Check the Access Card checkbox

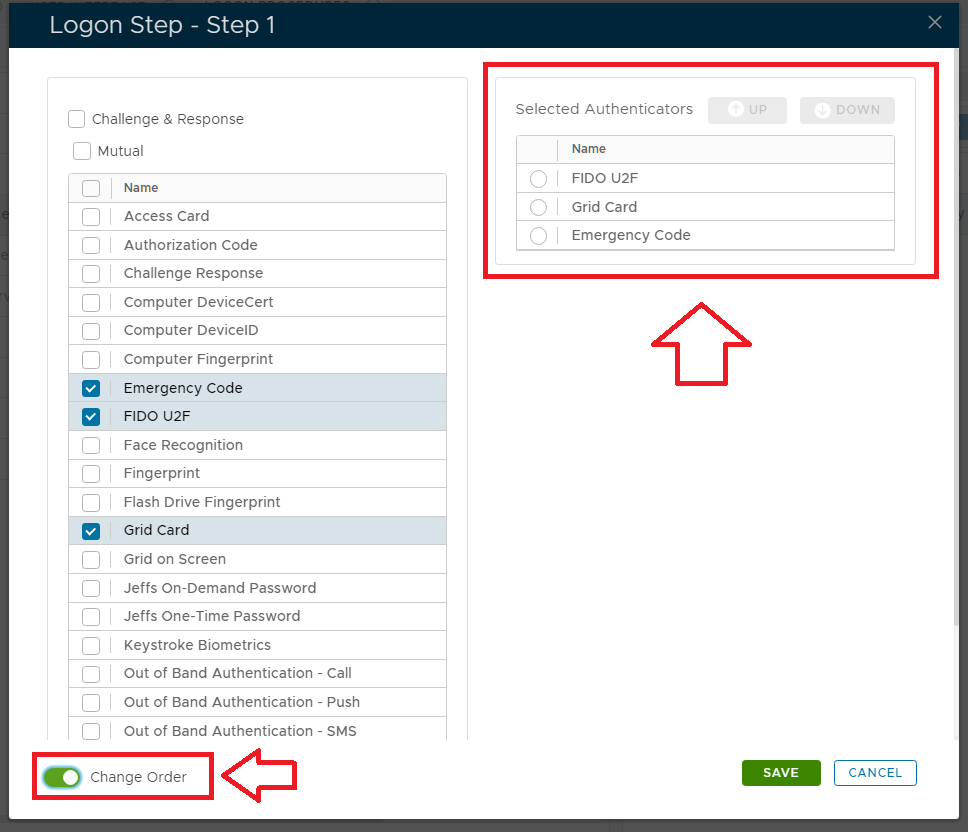[x=91, y=217]
